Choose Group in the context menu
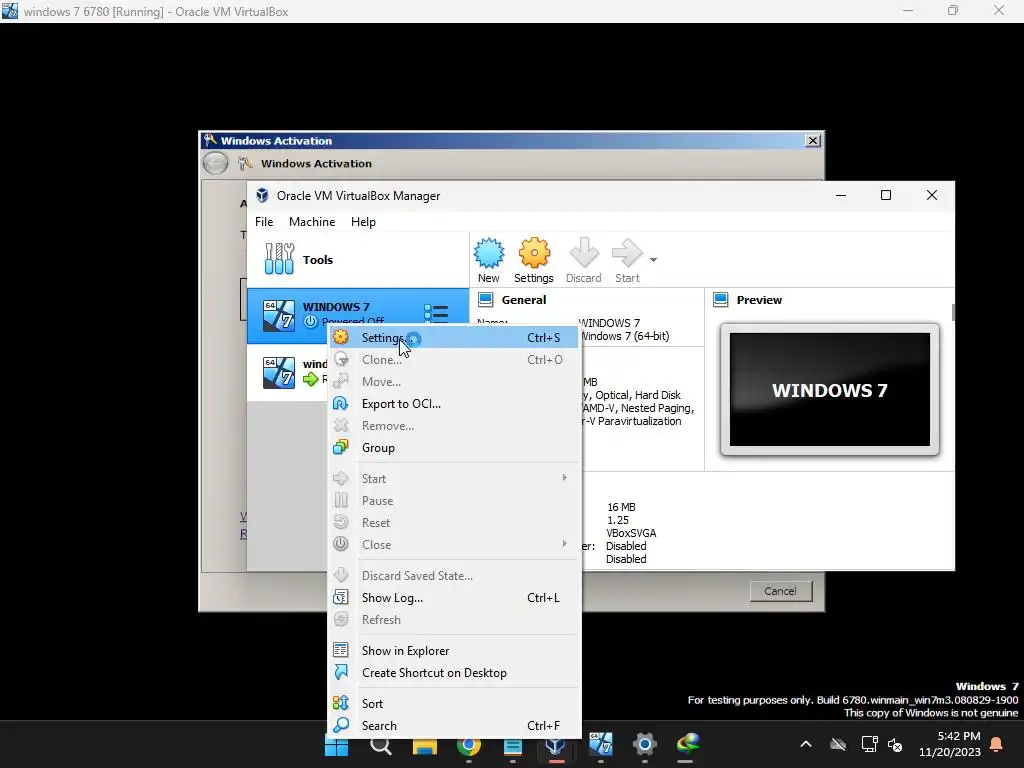Image resolution: width=1024 pixels, height=768 pixels. point(453,448)
